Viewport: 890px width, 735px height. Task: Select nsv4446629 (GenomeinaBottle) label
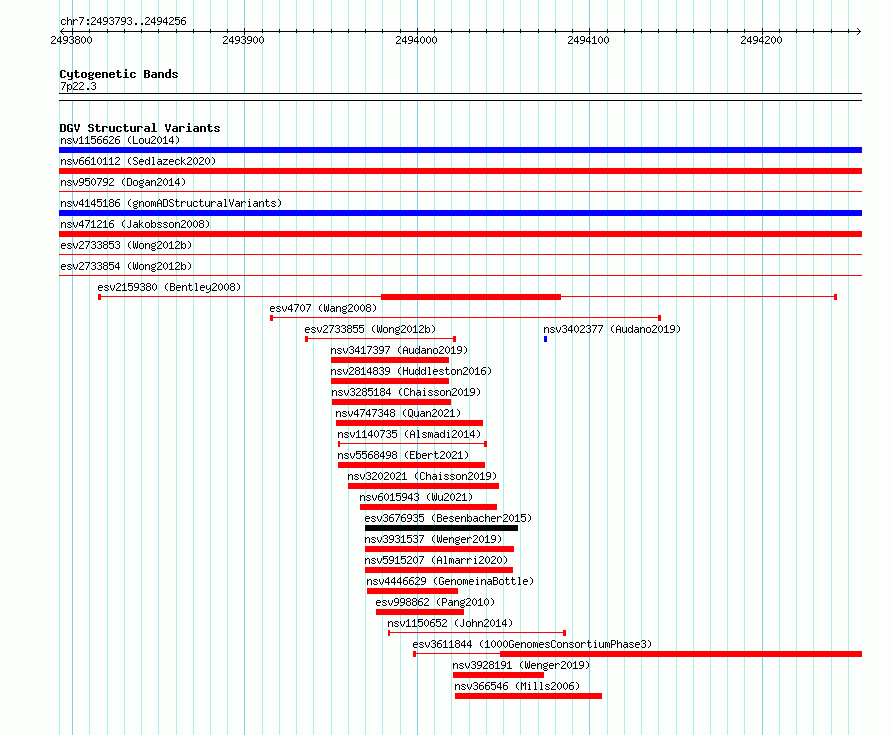click(x=450, y=581)
